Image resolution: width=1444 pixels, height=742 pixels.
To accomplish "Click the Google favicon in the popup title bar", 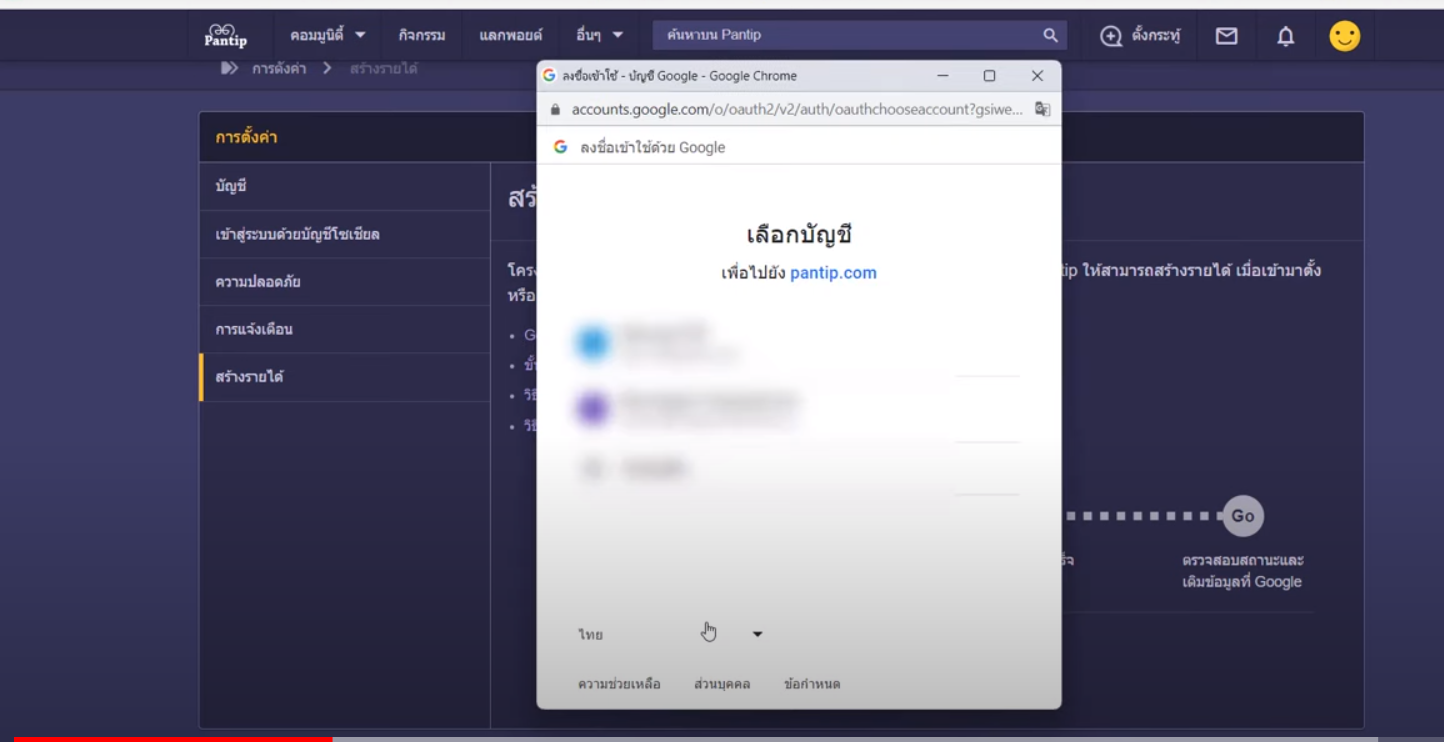I will coord(549,76).
